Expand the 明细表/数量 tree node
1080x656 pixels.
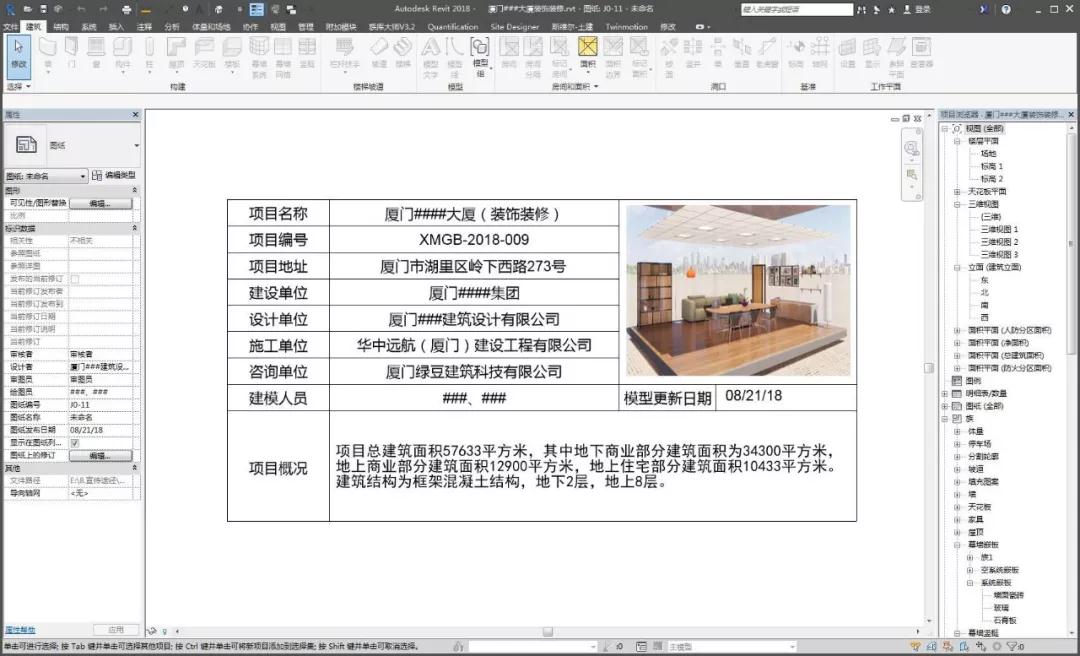[945, 393]
